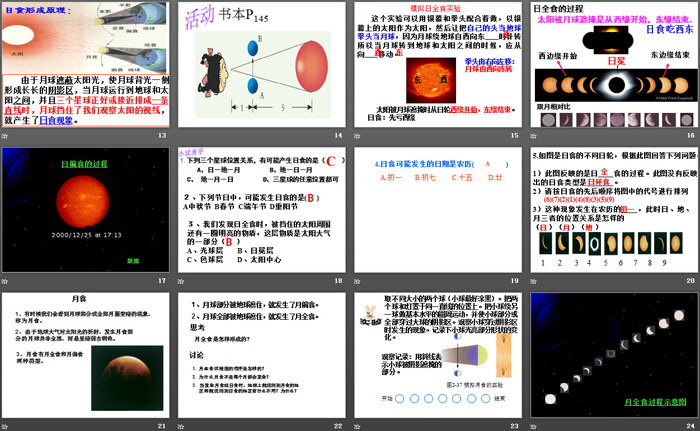Select slide 14 with 活动 书本P145 title
Image resolution: width=700 pixels, height=431 pixels.
(x=261, y=63)
